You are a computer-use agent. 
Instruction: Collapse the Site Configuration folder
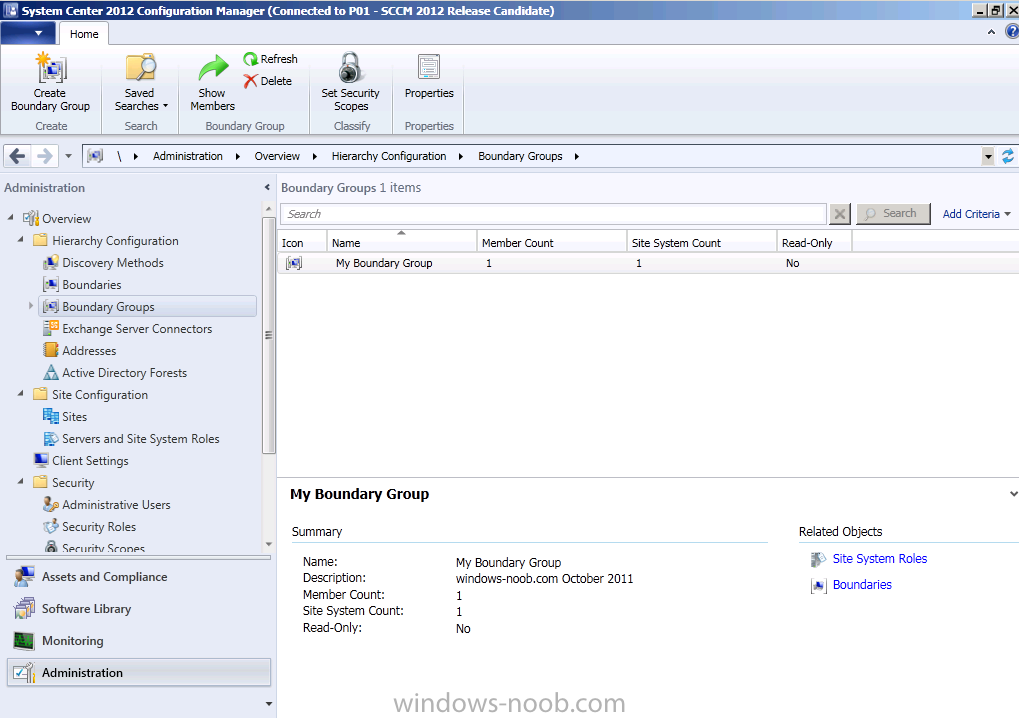click(20, 394)
